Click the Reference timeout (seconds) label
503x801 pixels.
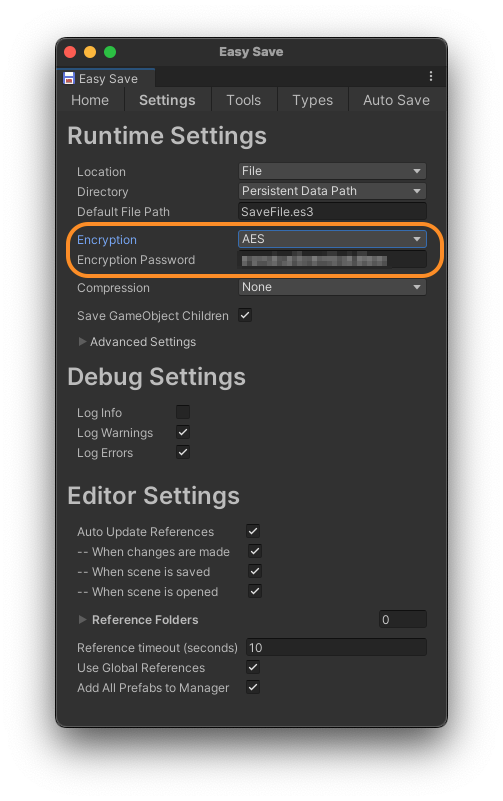pyautogui.click(x=157, y=647)
